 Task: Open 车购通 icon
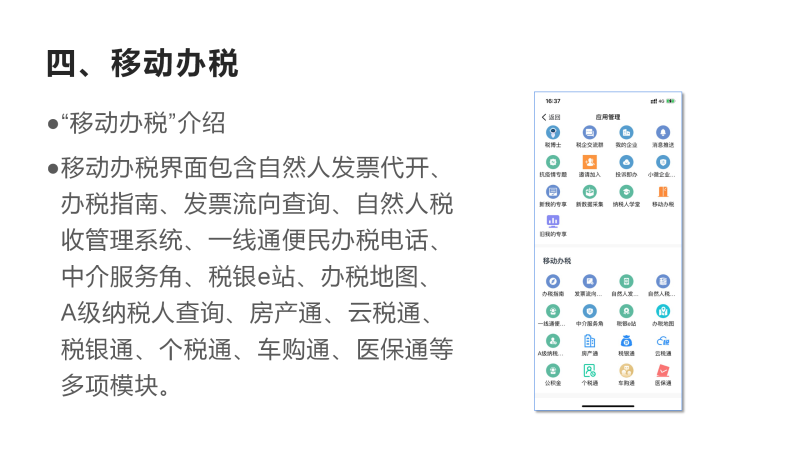pos(626,370)
